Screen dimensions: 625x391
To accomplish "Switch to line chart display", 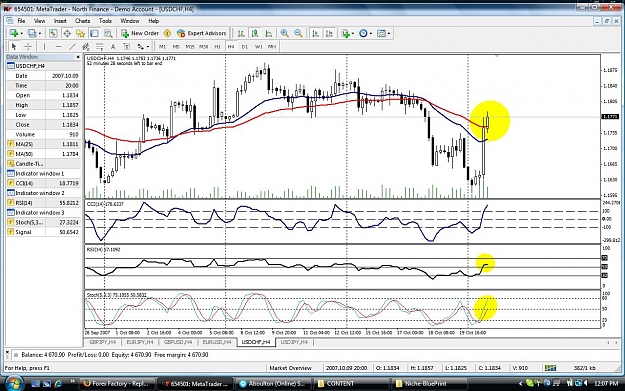I will [269, 33].
